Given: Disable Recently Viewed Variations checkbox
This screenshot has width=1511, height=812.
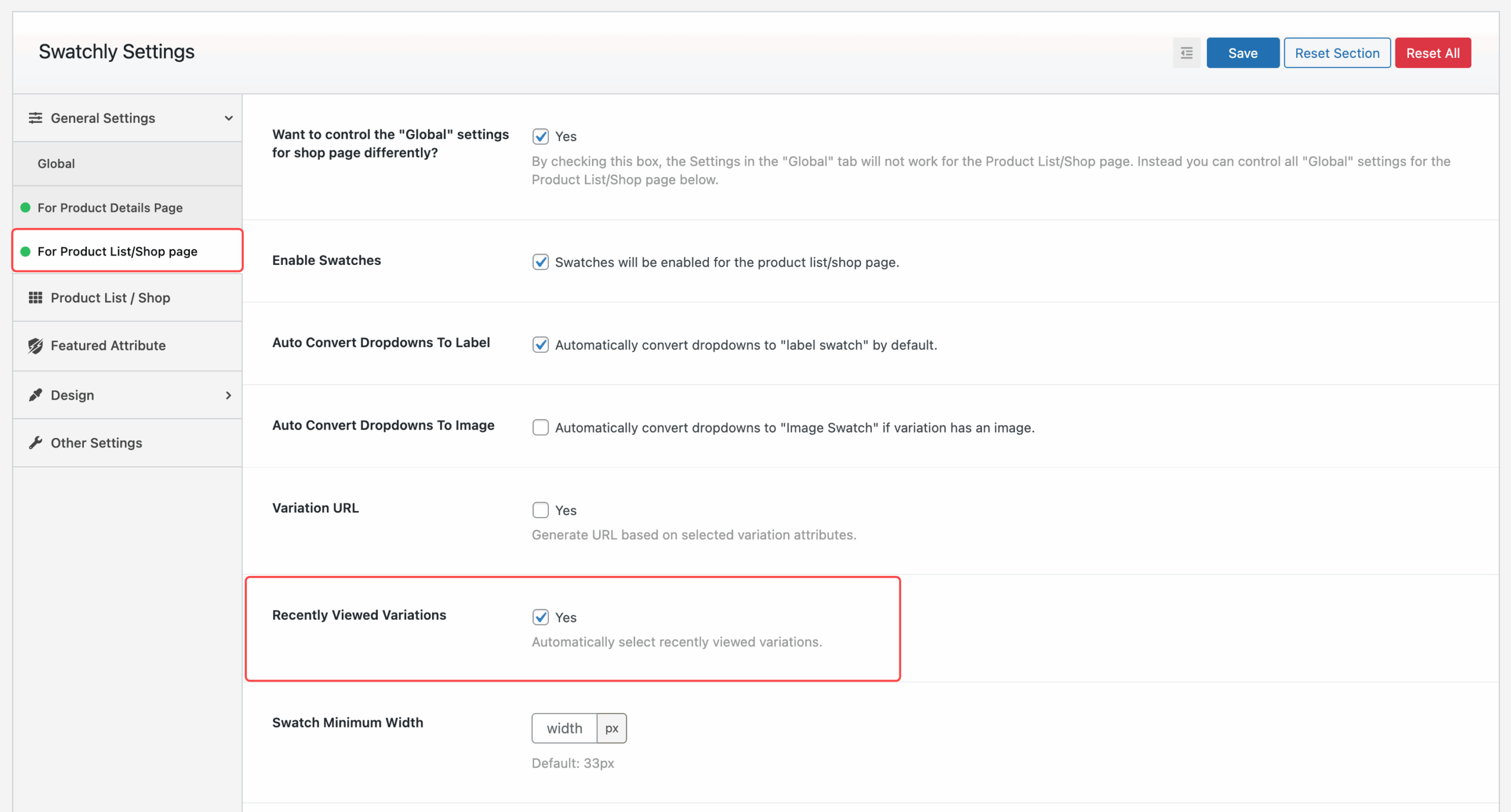Looking at the screenshot, I should (540, 617).
